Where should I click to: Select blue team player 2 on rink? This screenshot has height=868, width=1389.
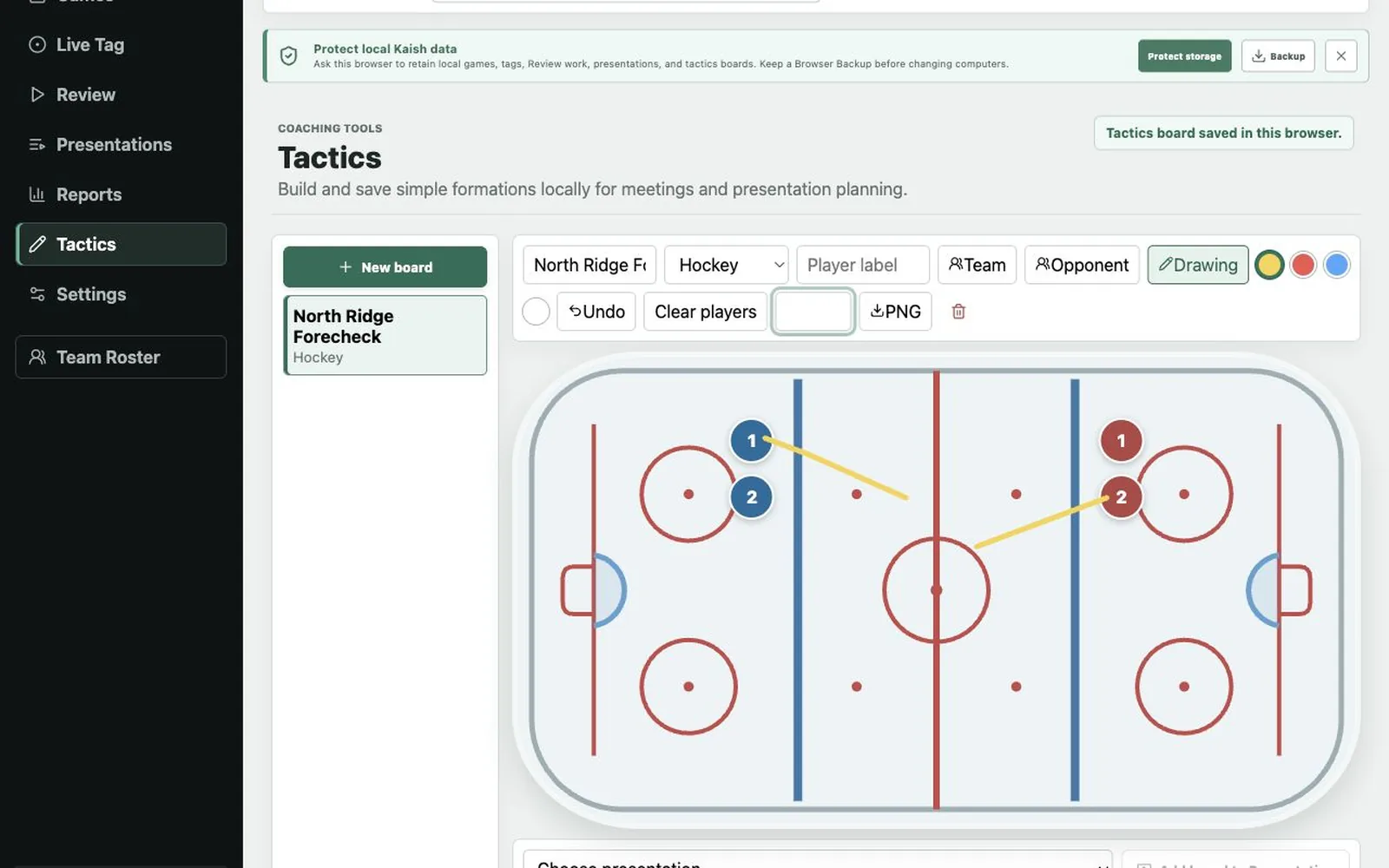(752, 497)
